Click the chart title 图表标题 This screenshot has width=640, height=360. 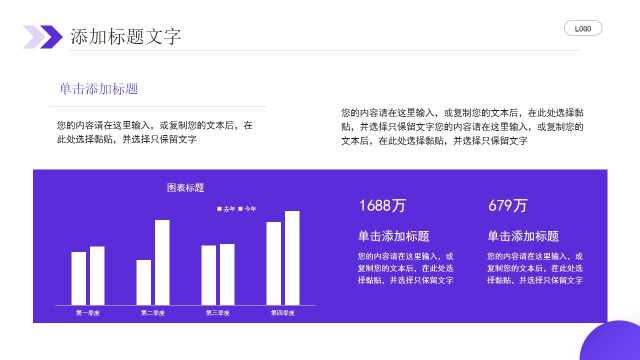186,188
